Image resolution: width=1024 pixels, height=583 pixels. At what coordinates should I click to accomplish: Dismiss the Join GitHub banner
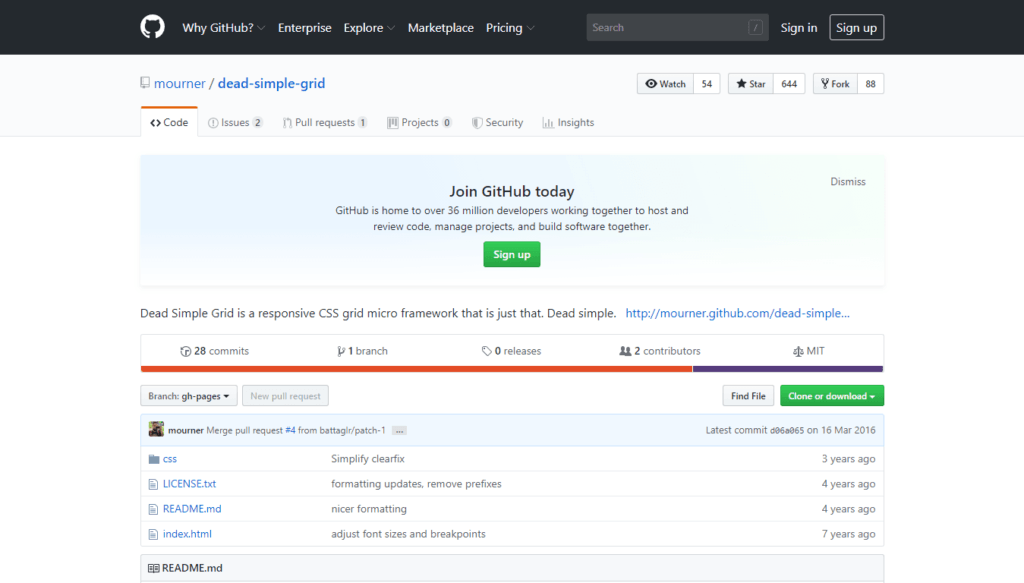click(x=848, y=181)
